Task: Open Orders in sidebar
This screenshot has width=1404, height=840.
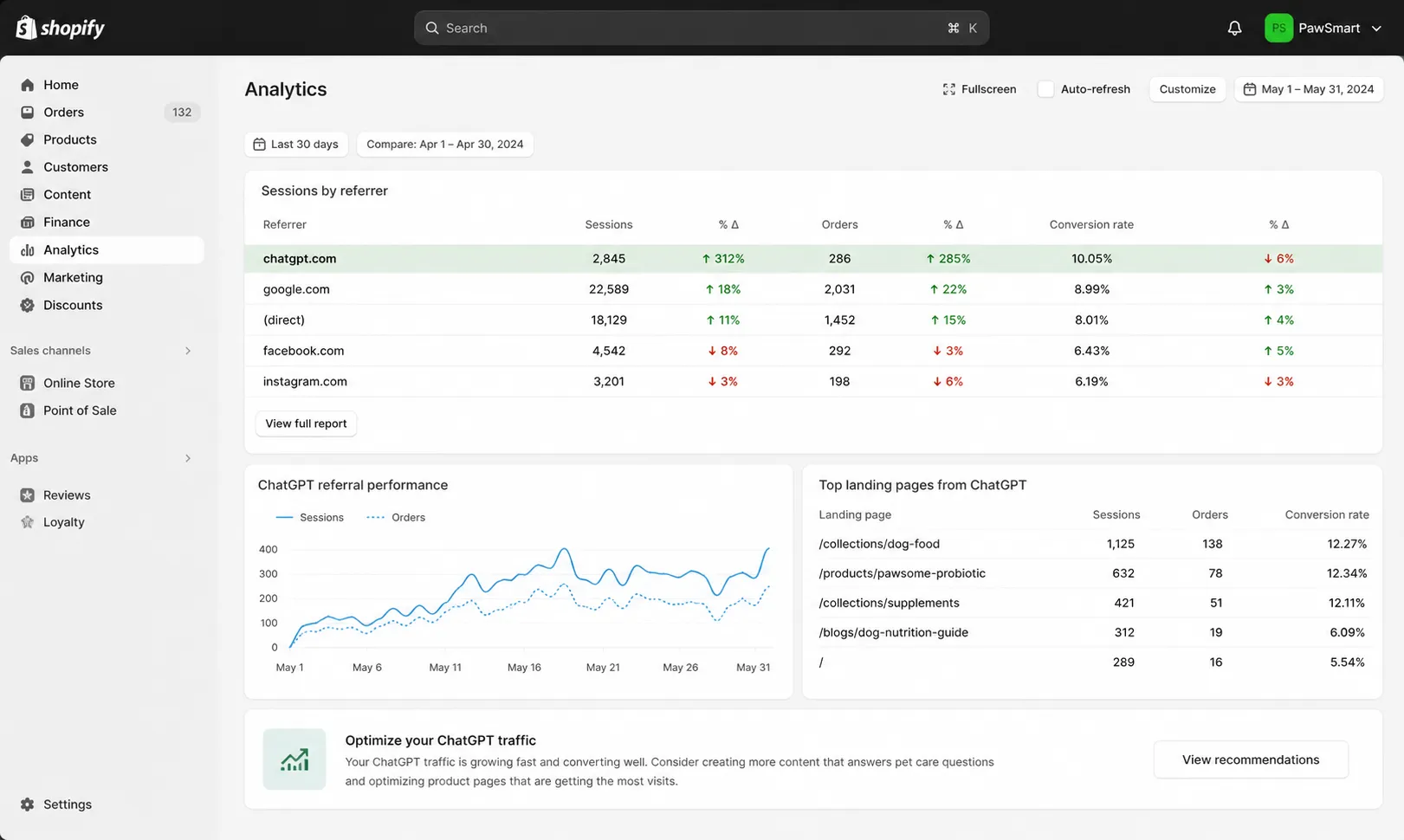Action: tap(107, 113)
